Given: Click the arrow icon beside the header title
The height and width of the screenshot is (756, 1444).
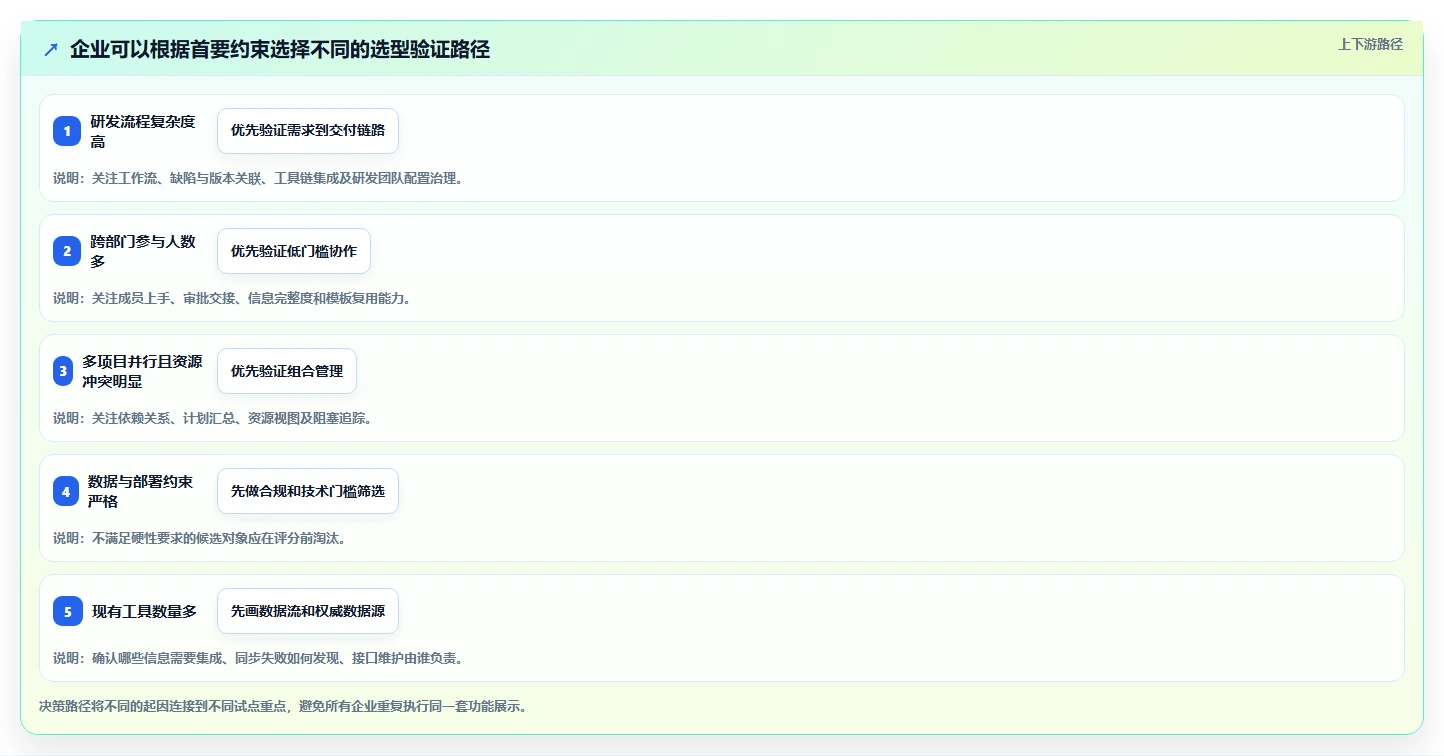Looking at the screenshot, I should (x=51, y=50).
